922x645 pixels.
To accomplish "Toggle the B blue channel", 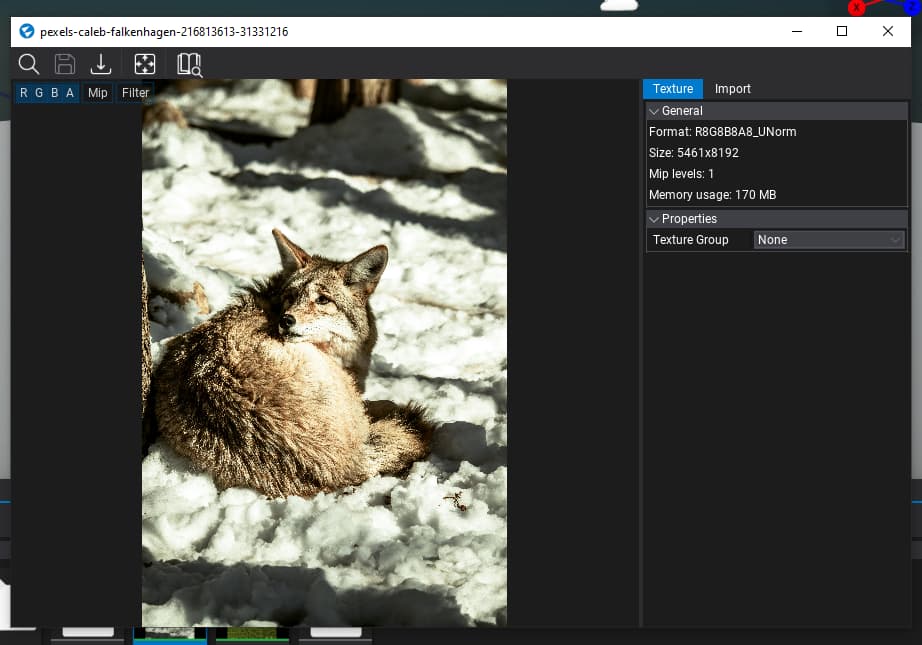I will click(55, 93).
